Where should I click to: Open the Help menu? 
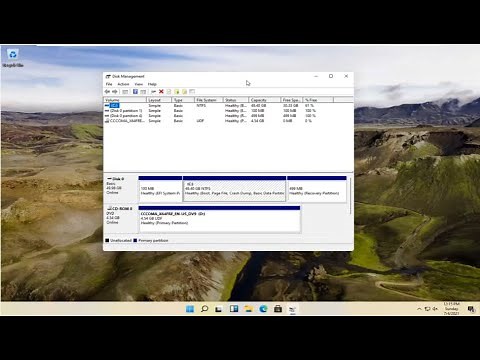(152, 84)
